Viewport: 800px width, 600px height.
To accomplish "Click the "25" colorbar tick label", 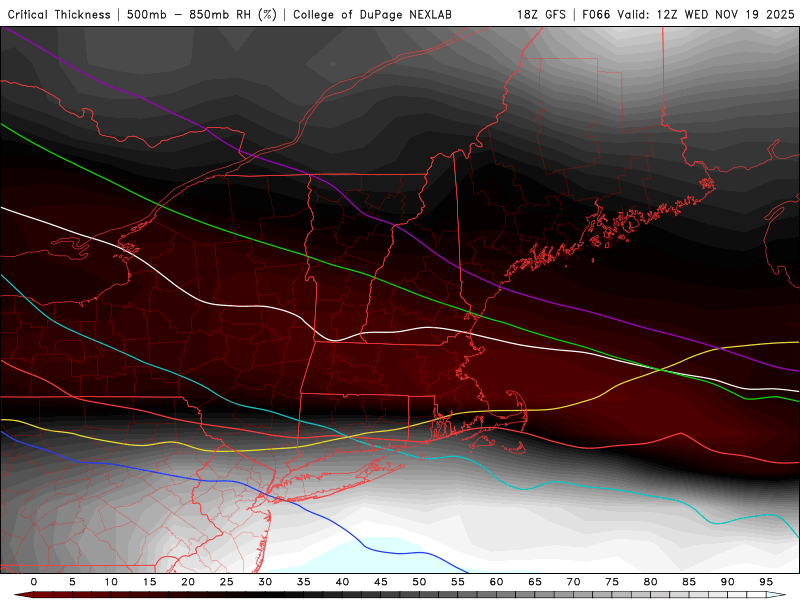I will pyautogui.click(x=226, y=582).
